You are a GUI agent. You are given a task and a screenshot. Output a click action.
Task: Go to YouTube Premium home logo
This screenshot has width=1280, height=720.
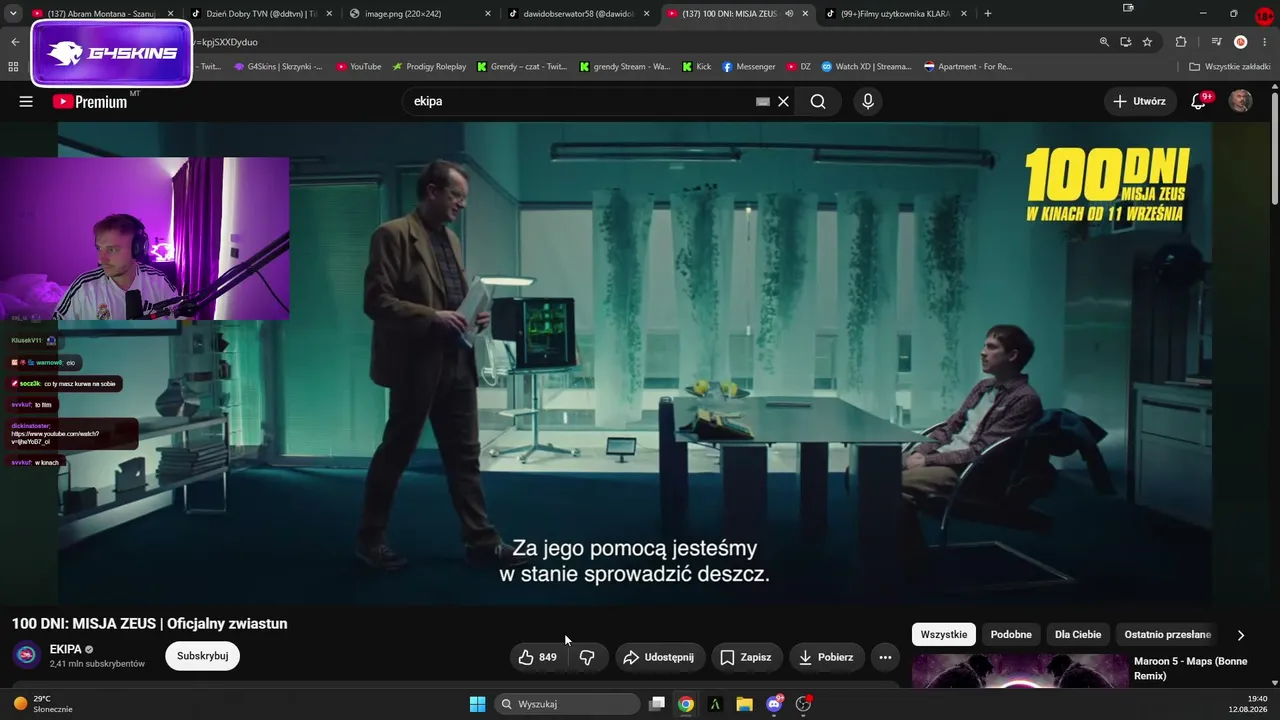point(90,101)
